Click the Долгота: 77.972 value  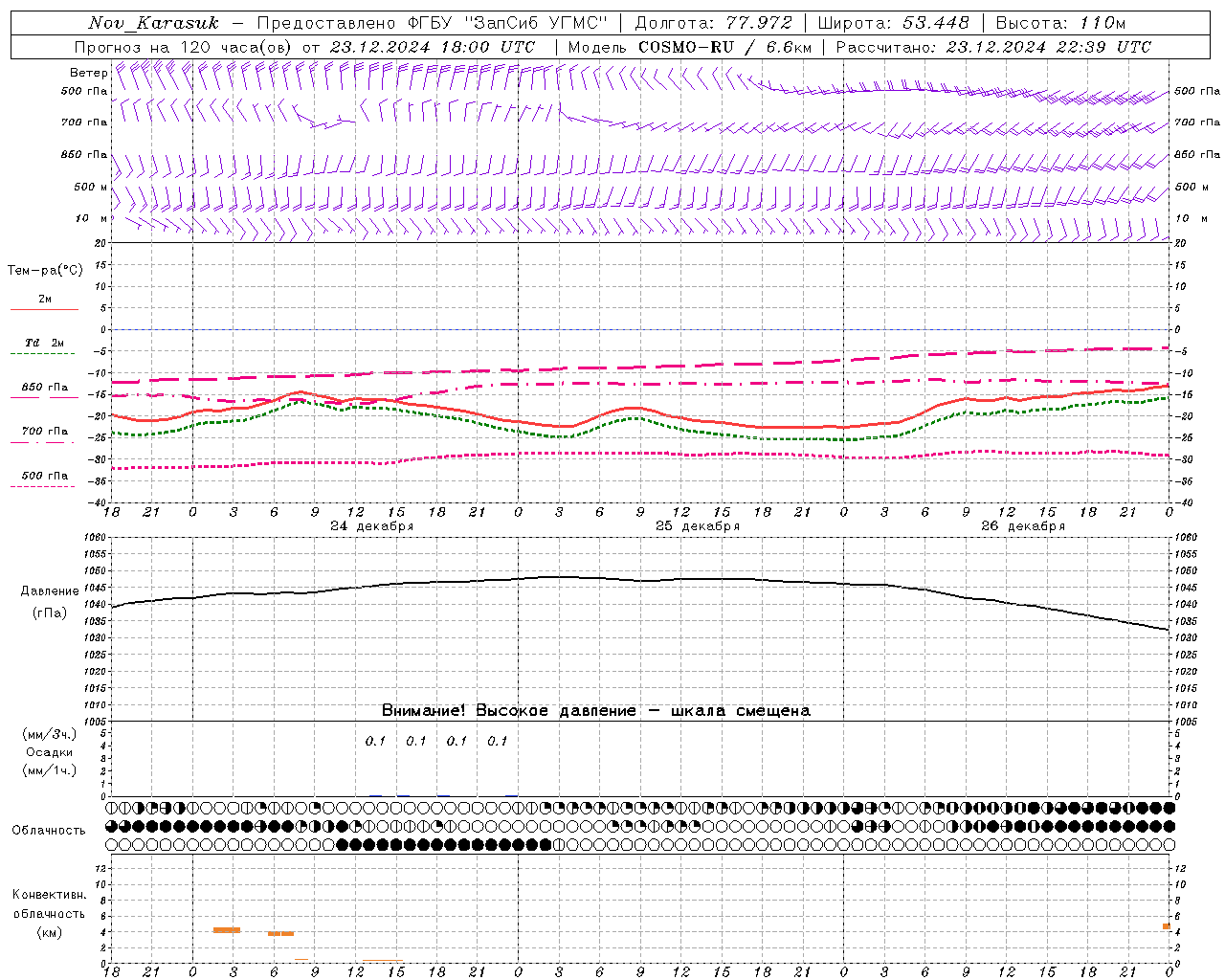[714, 23]
